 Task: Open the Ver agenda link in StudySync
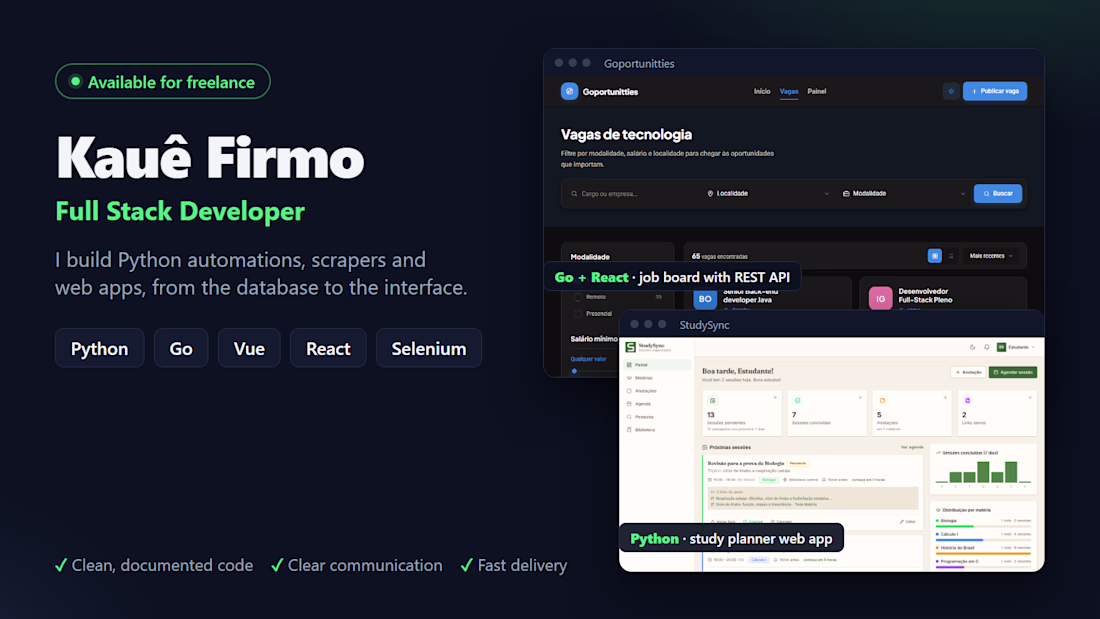click(x=912, y=447)
